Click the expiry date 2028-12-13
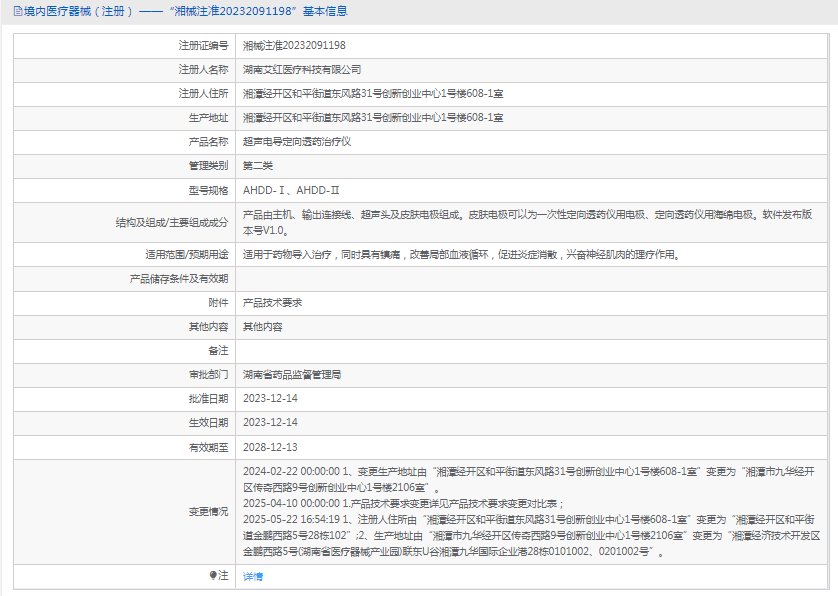Viewport: 838px width, 596px height. 270,447
